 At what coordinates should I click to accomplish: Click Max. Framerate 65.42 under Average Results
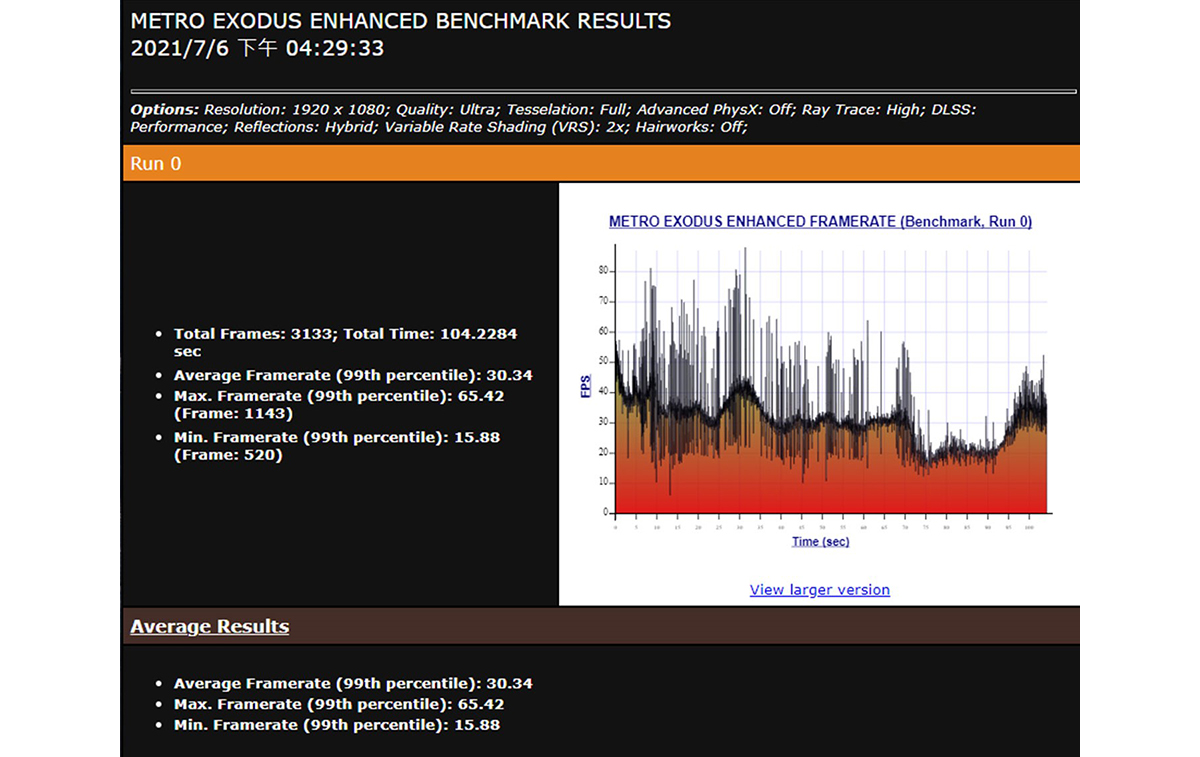(339, 704)
